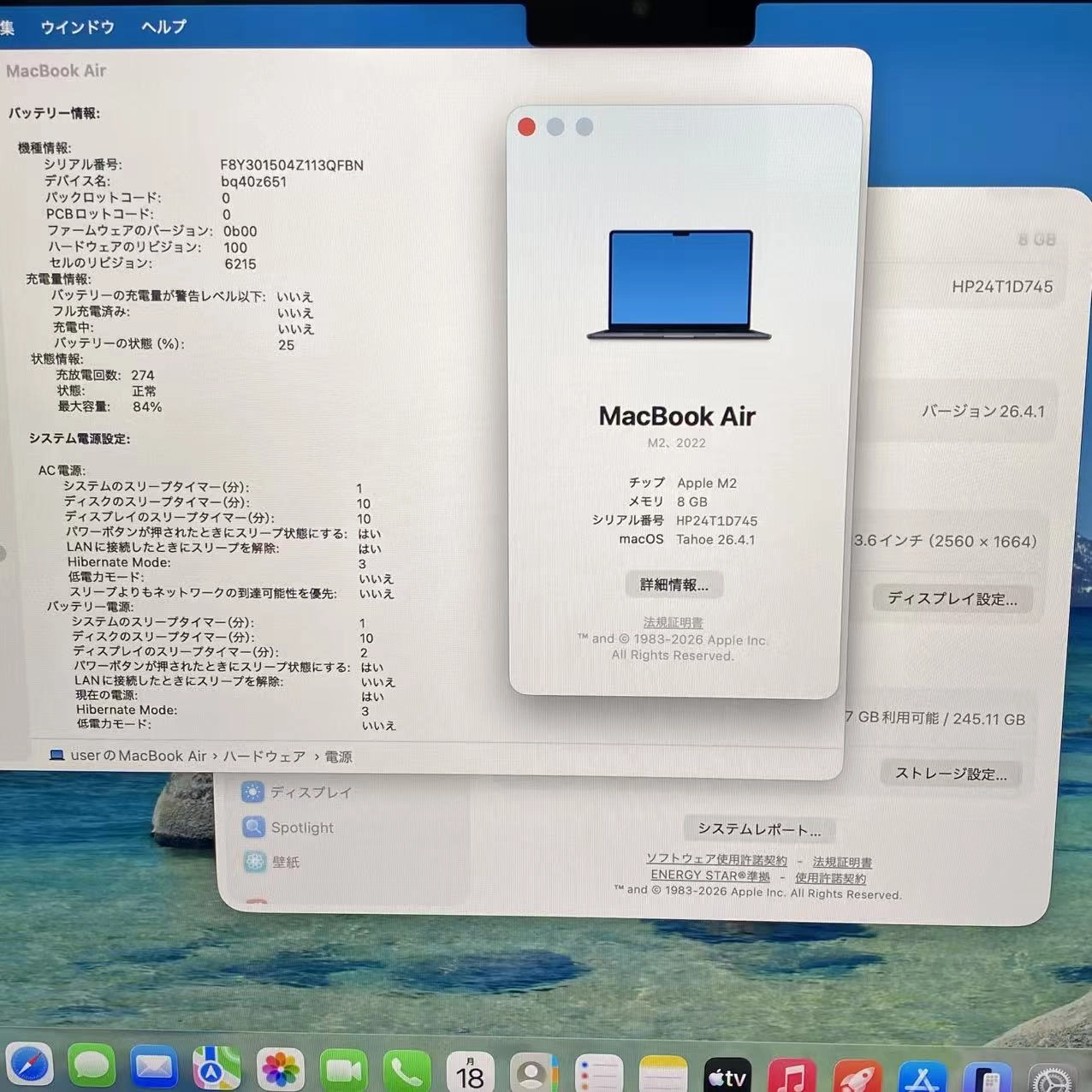The height and width of the screenshot is (1092, 1092).
Task: Click バッテリー情報 heading
Action: point(54,112)
